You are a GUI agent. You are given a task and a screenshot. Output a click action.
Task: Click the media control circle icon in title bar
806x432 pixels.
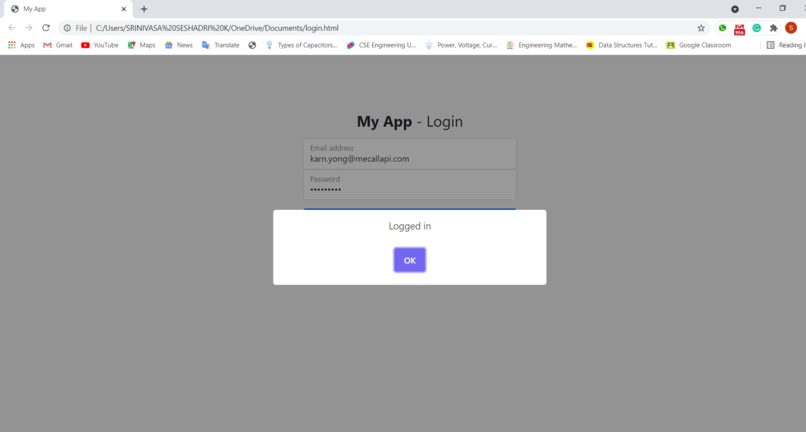click(735, 9)
